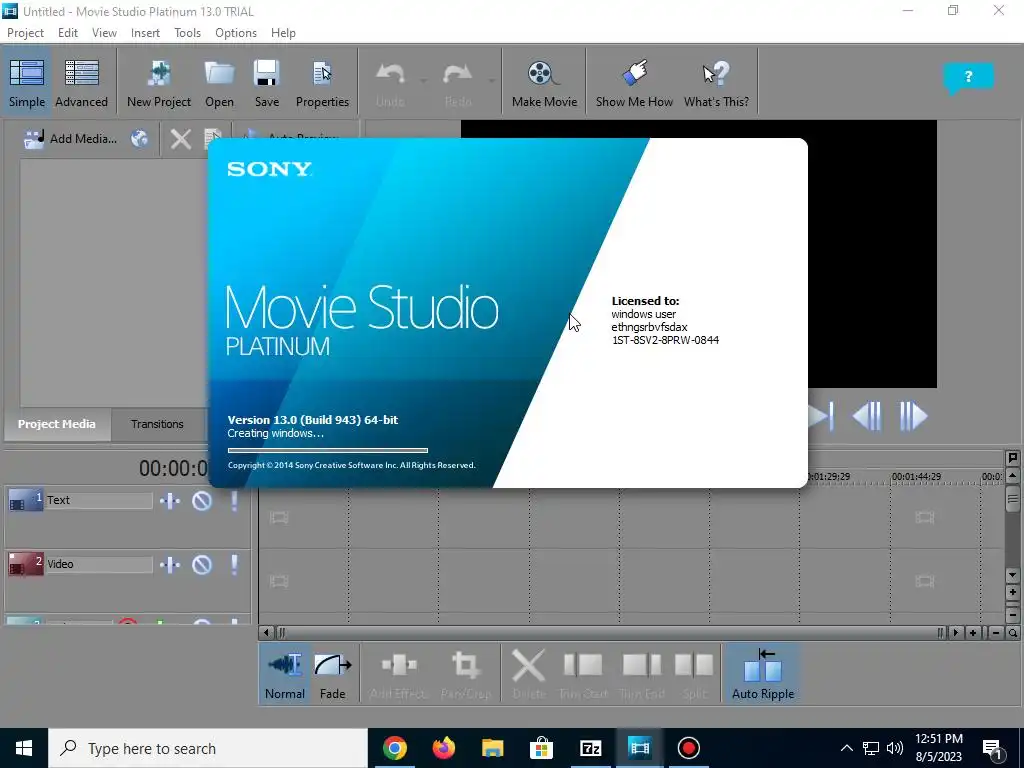Open the Options menu
This screenshot has height=768, width=1024.
pyautogui.click(x=236, y=33)
